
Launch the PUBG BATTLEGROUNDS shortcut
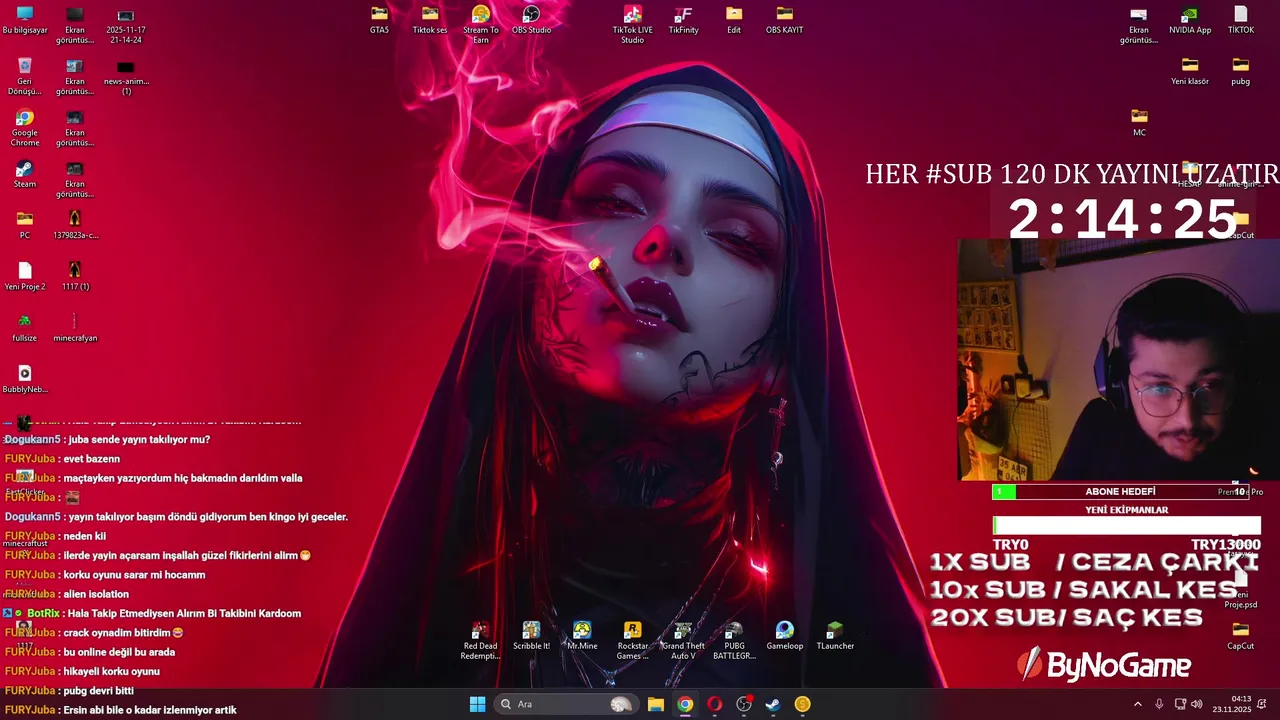tap(734, 640)
